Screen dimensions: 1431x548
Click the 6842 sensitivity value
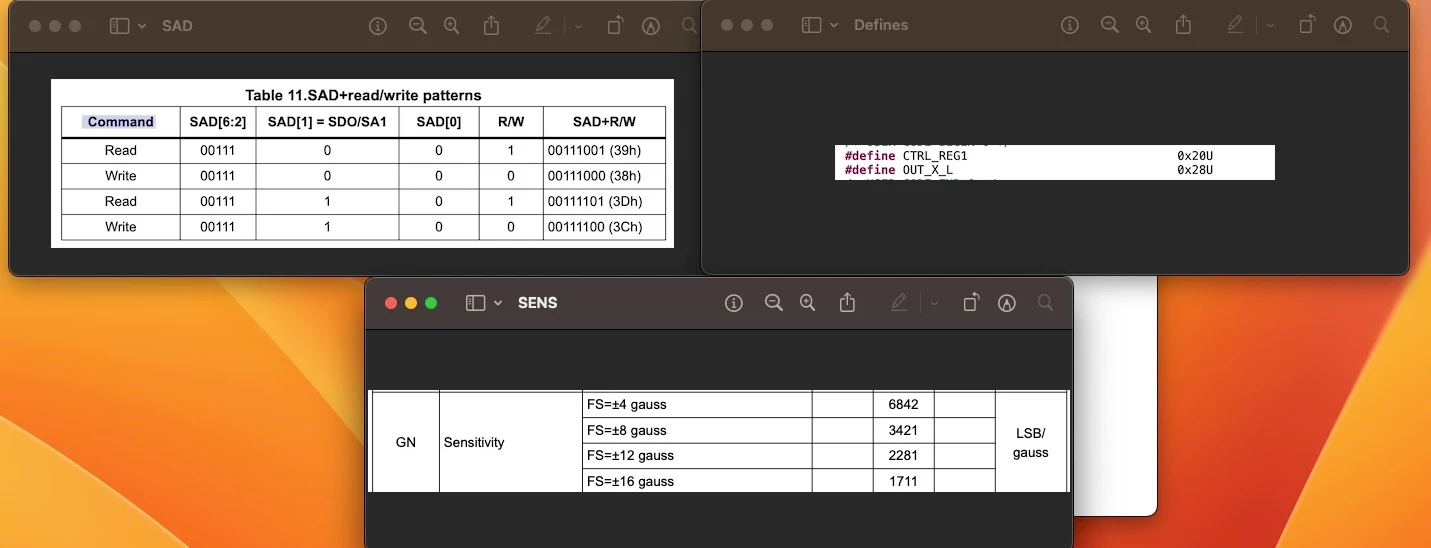click(903, 405)
